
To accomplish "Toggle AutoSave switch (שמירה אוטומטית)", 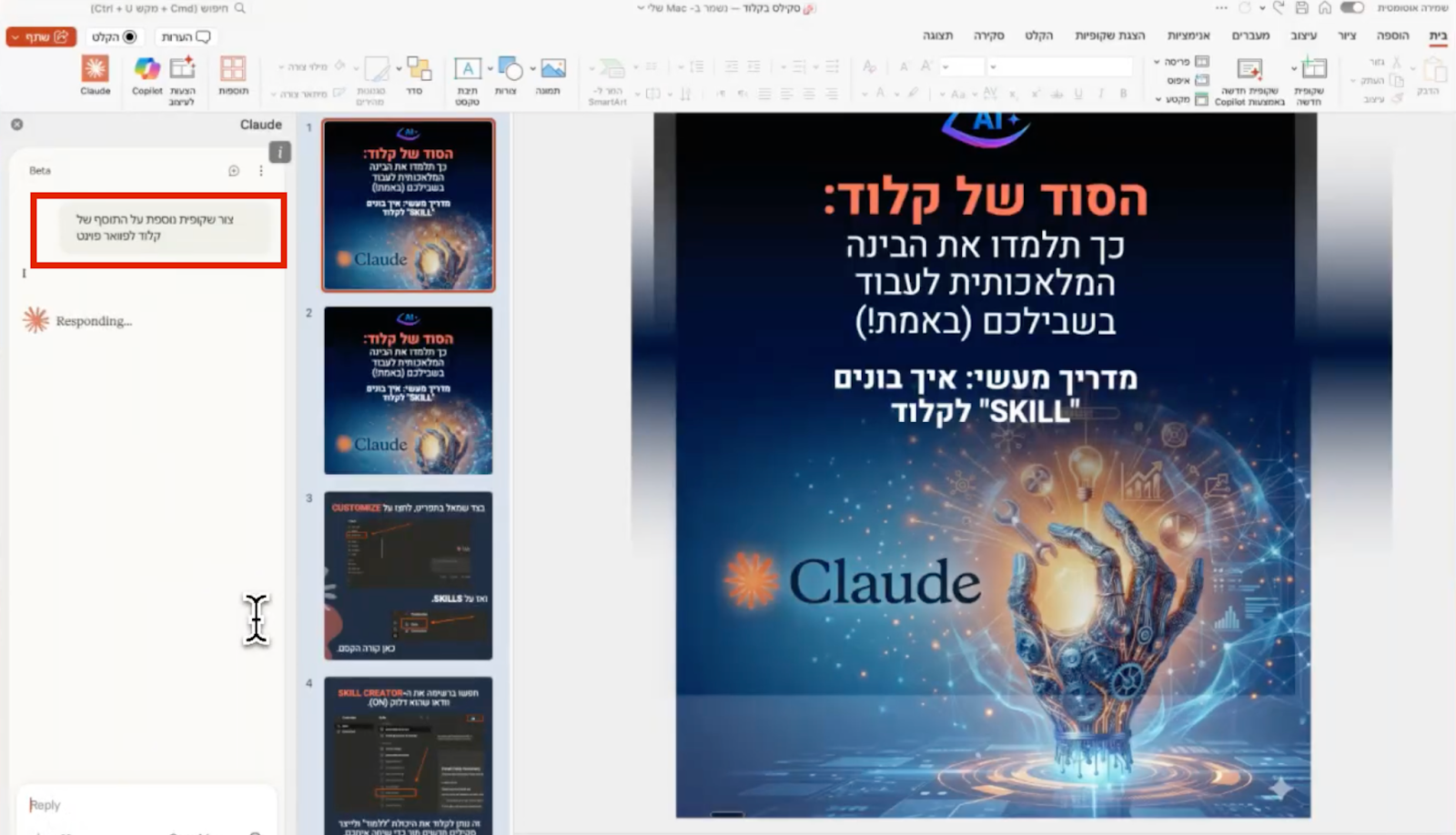I will [1352, 7].
